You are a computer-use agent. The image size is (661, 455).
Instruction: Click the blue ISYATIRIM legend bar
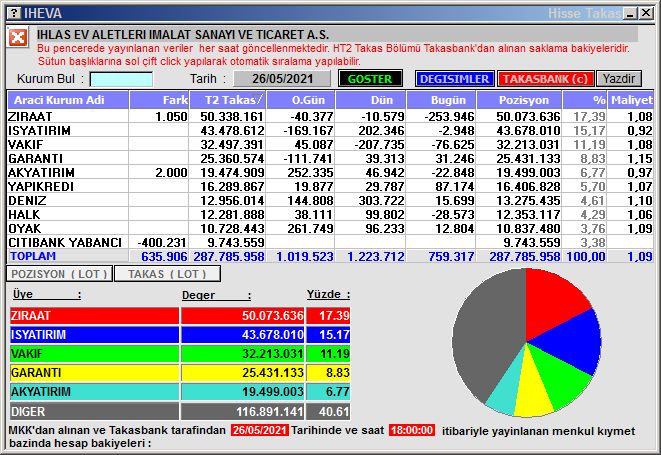click(94, 335)
